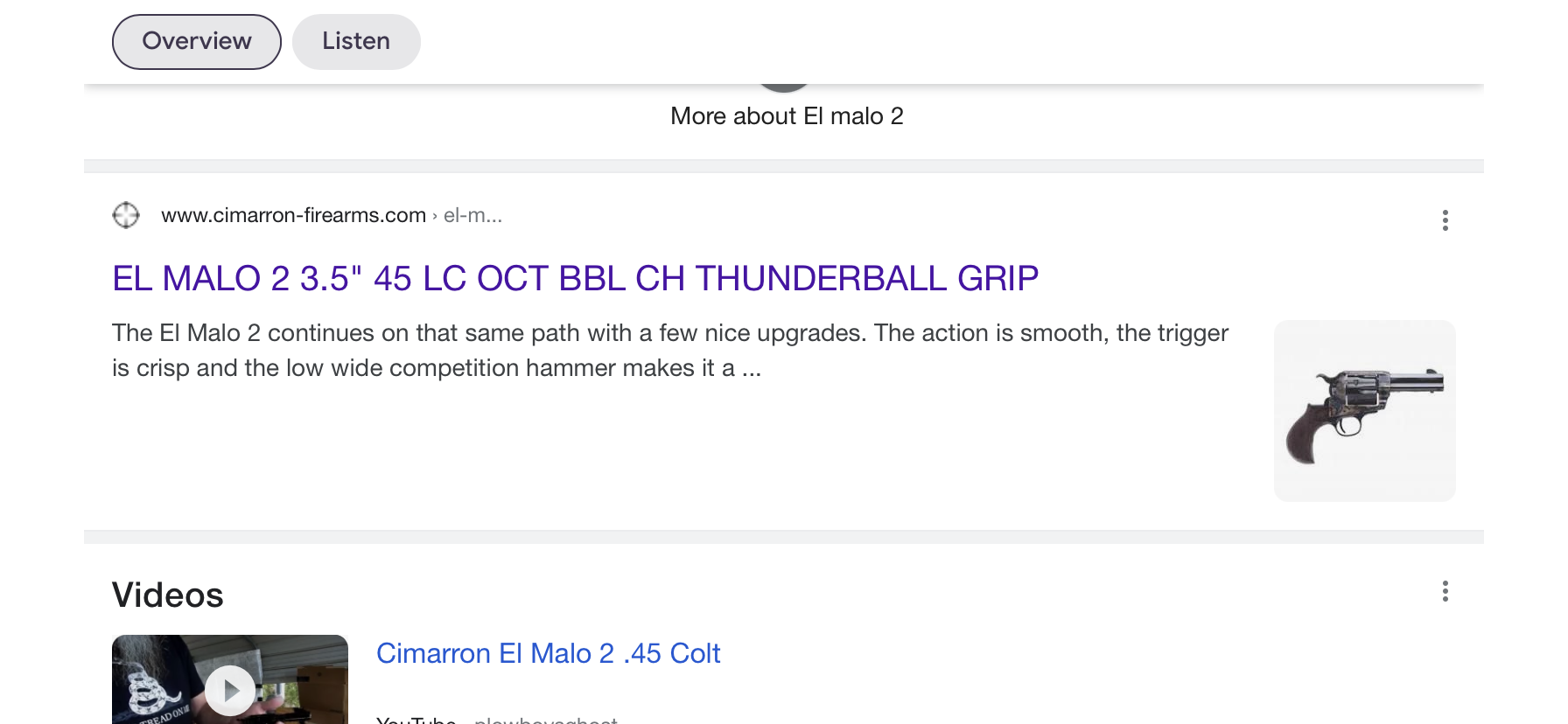Open the revolver product thumbnail
The image size is (1568, 724).
click(1364, 410)
